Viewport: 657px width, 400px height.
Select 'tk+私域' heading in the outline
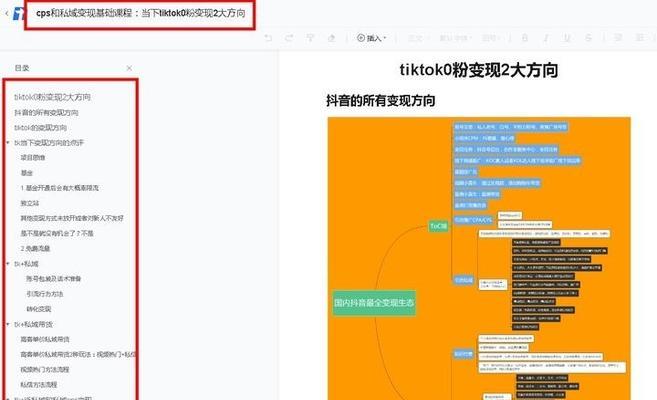[26, 264]
